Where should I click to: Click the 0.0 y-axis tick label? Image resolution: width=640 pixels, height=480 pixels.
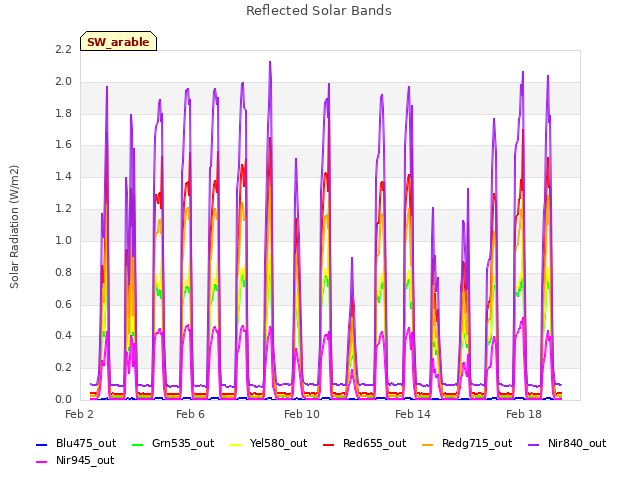(x=63, y=399)
